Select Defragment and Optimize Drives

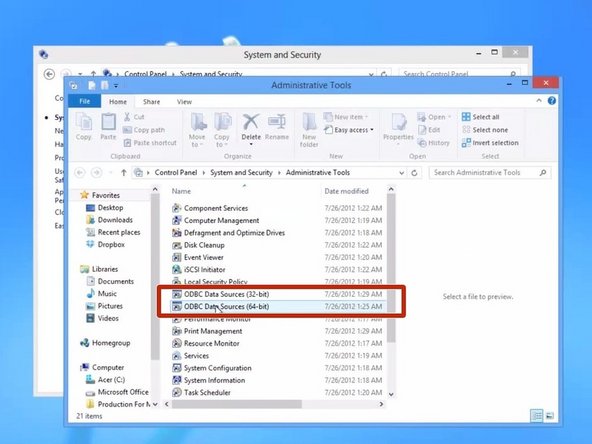point(228,233)
